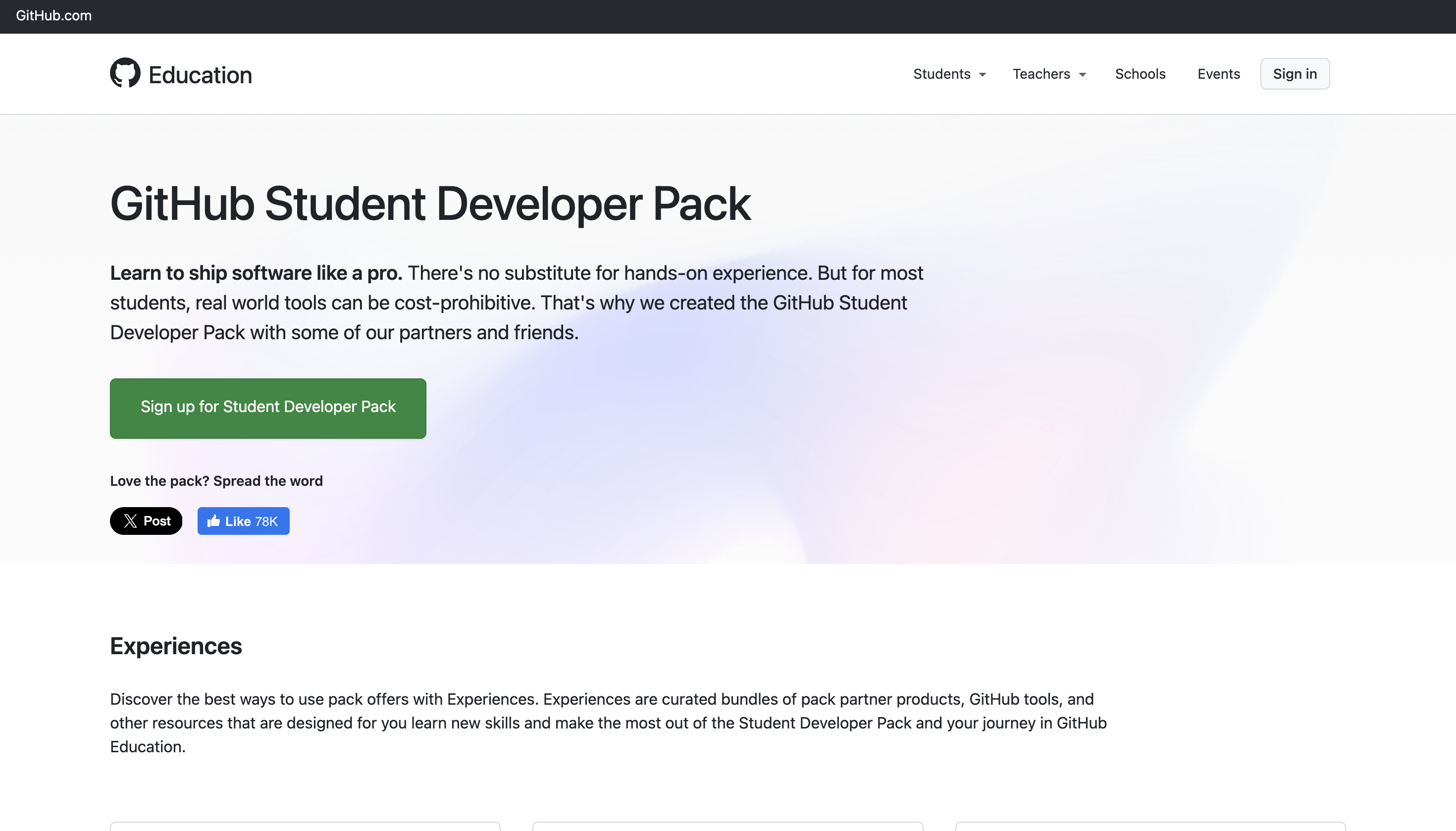Click Sign up for Student Developer Pack
The image size is (1456, 831).
point(268,407)
